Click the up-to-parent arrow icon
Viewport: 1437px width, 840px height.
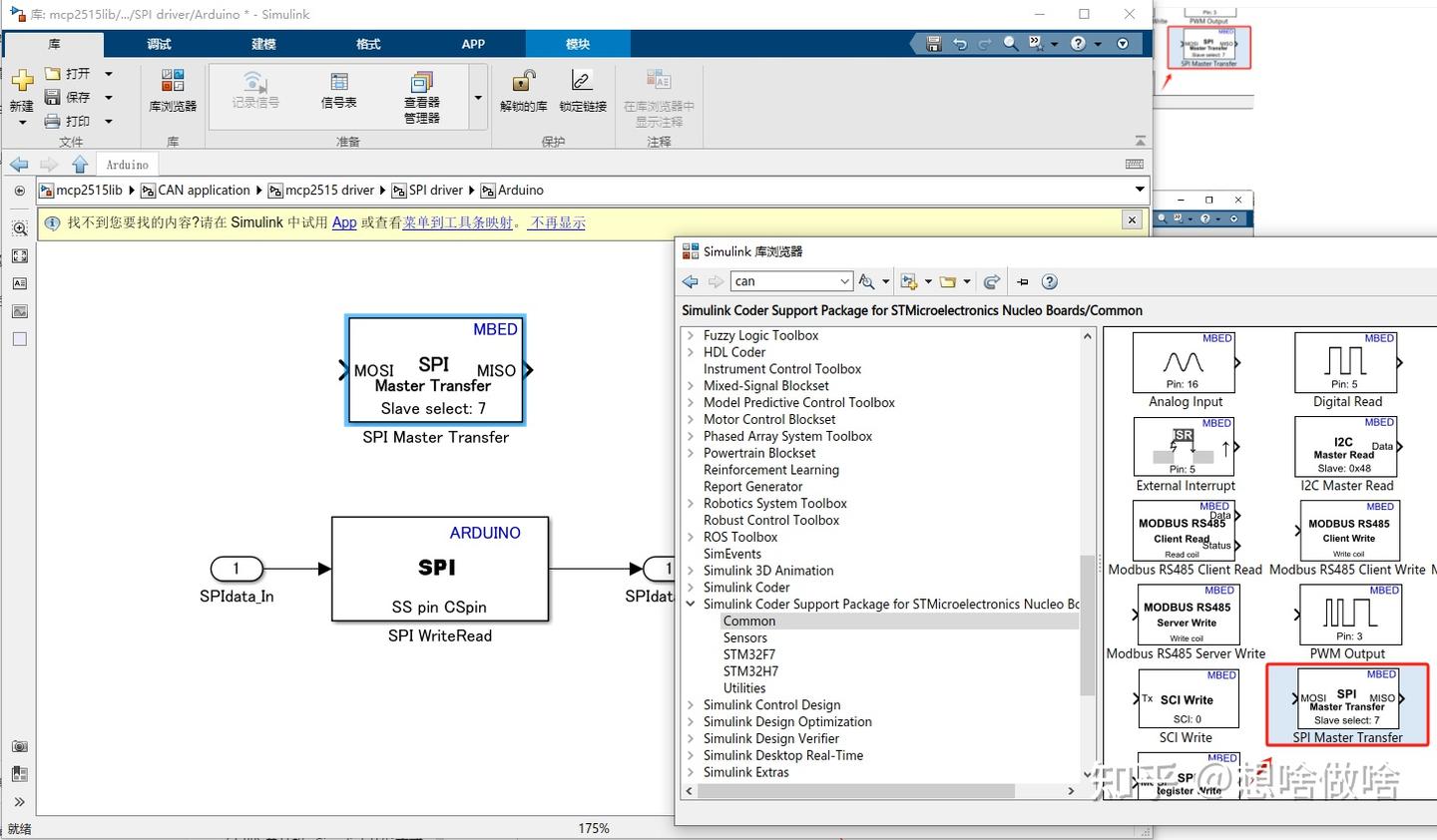tap(80, 165)
